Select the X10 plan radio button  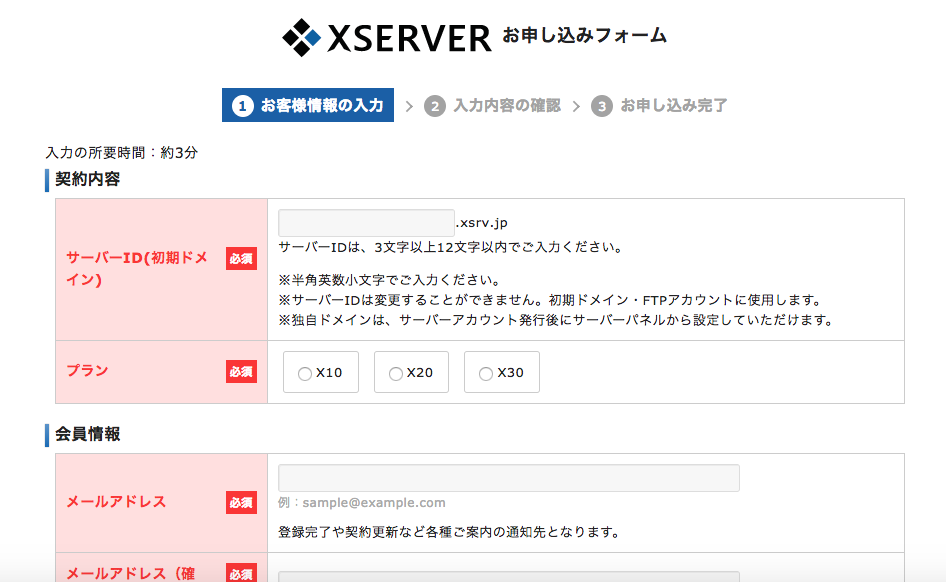coord(305,374)
